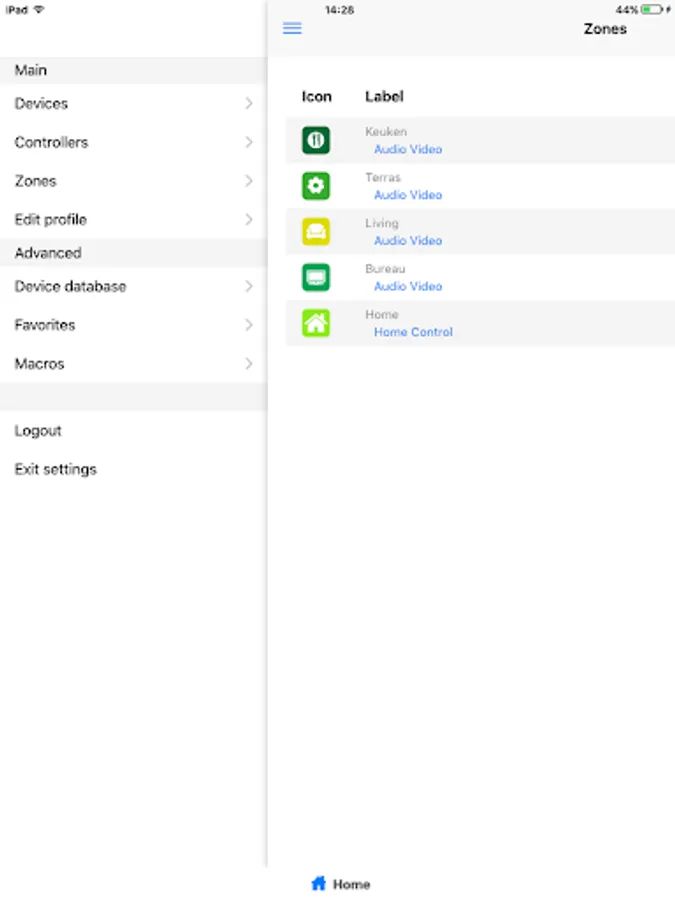This screenshot has height=900, width=675.
Task: Select the Keuken zone name
Action: (386, 131)
